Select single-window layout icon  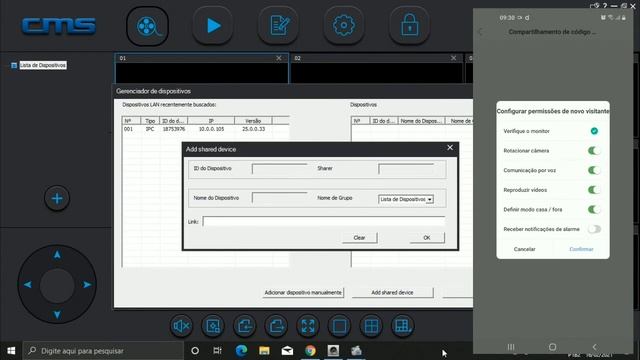[339, 326]
